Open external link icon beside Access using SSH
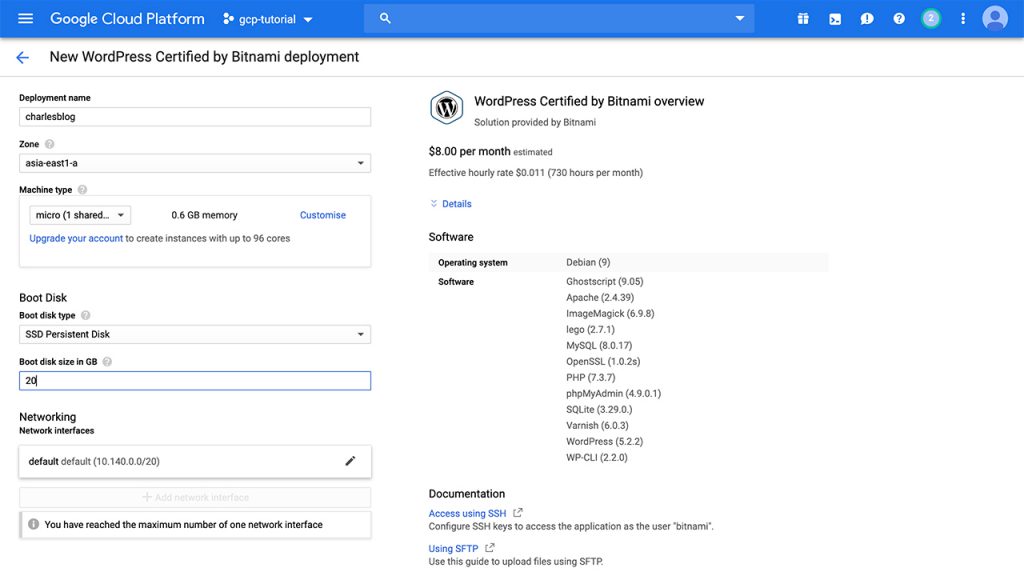Image resolution: width=1024 pixels, height=576 pixels. tap(518, 513)
